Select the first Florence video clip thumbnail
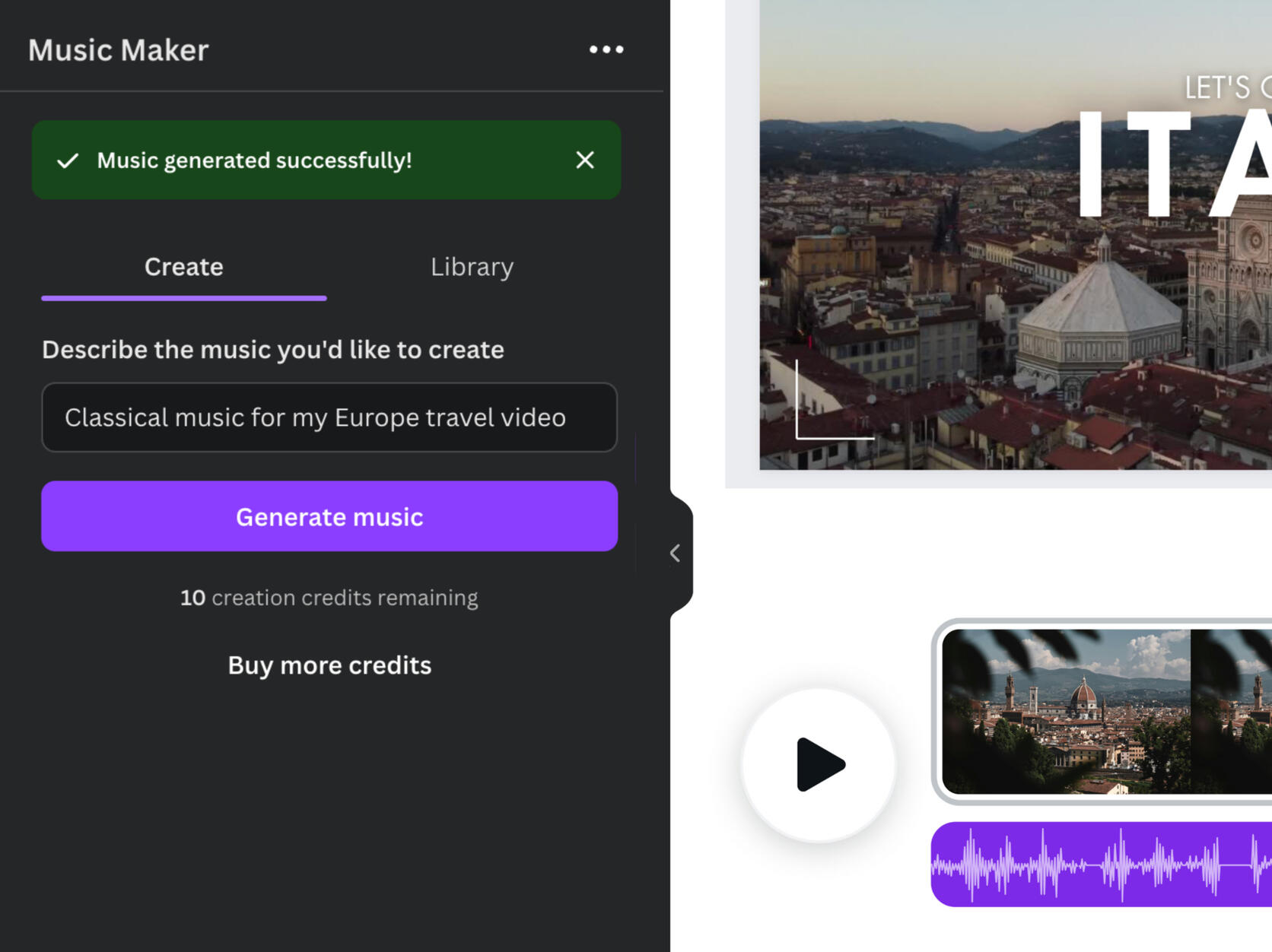 point(1065,711)
